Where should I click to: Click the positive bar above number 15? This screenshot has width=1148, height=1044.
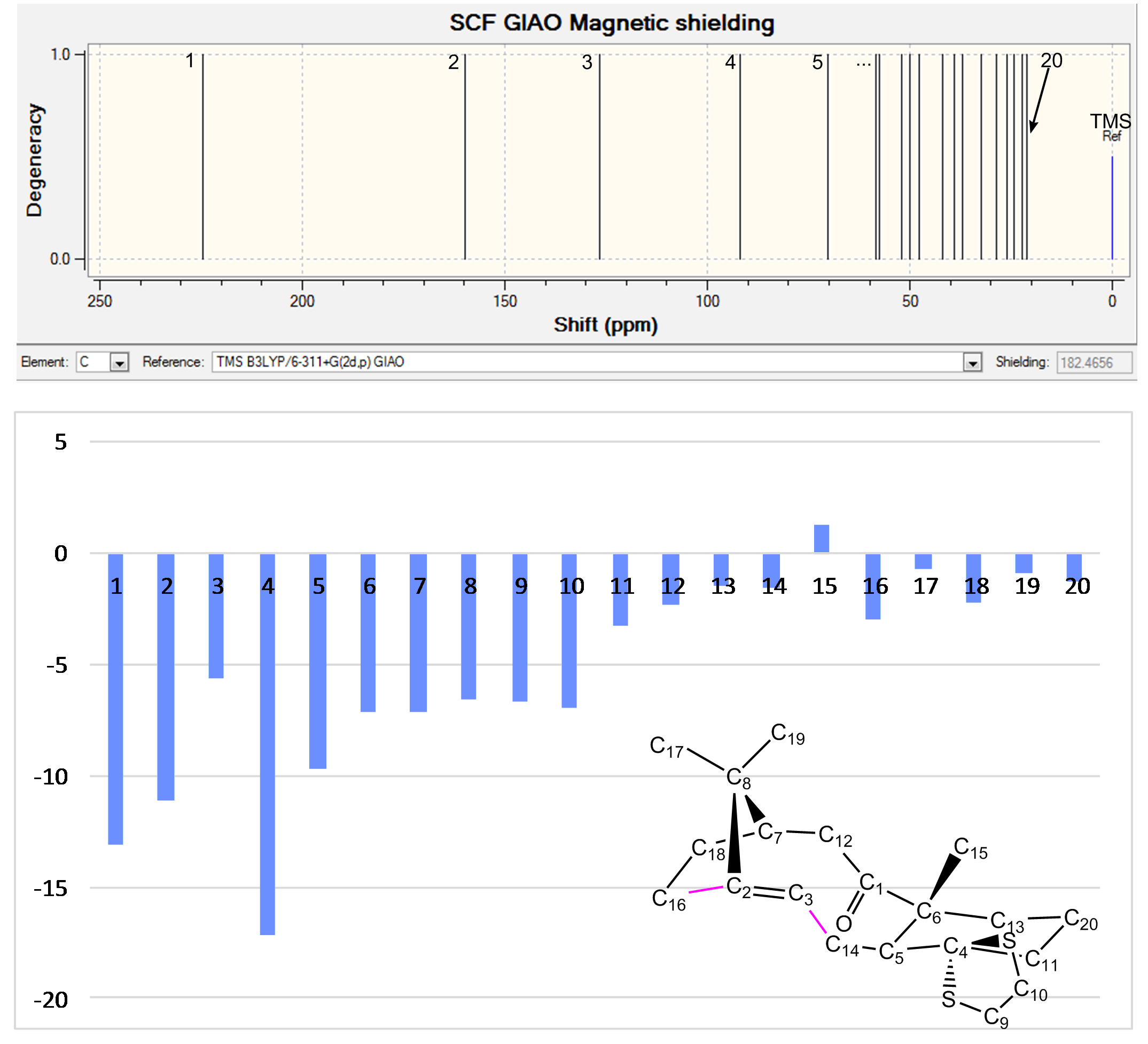[821, 538]
